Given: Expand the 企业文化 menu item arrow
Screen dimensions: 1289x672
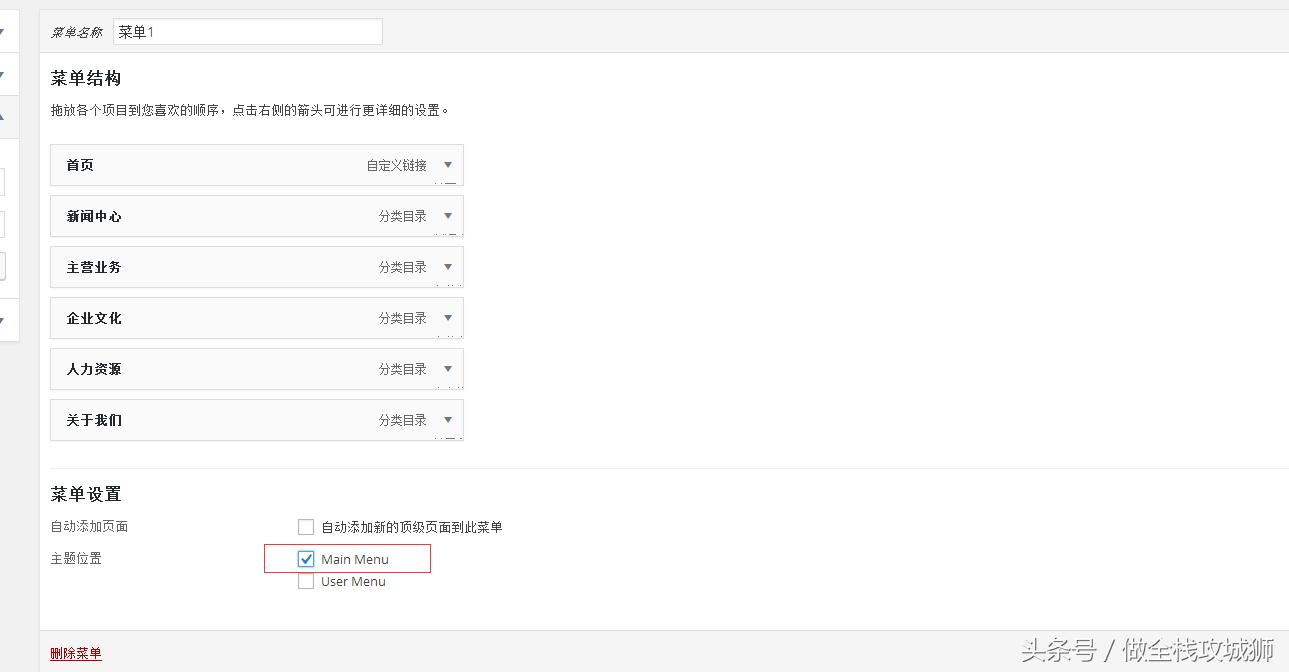Looking at the screenshot, I should tap(447, 318).
